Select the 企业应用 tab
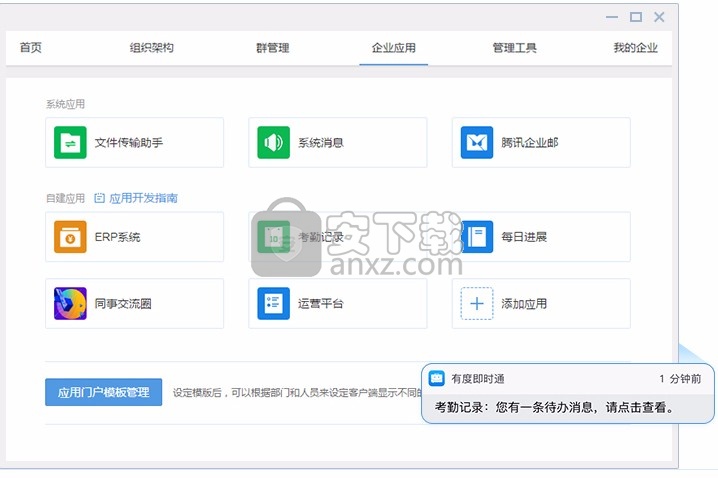Image resolution: width=718 pixels, height=478 pixels. [394, 48]
